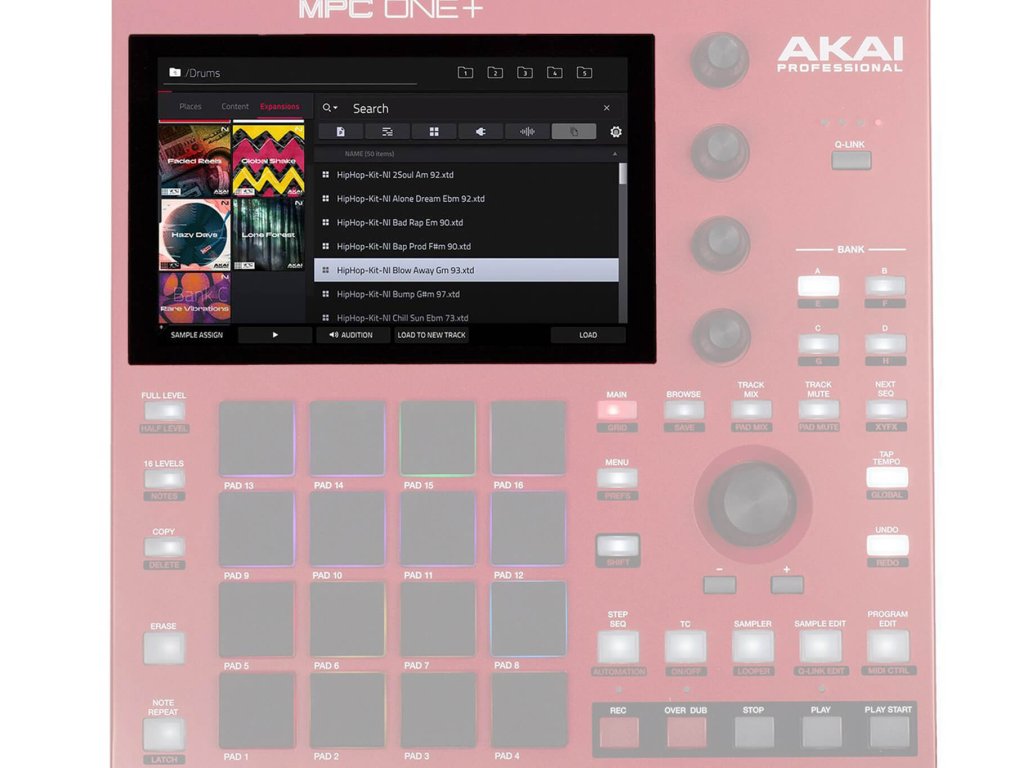1024x768 pixels.
Task: Hit the OVER DUB transport button
Action: point(686,732)
